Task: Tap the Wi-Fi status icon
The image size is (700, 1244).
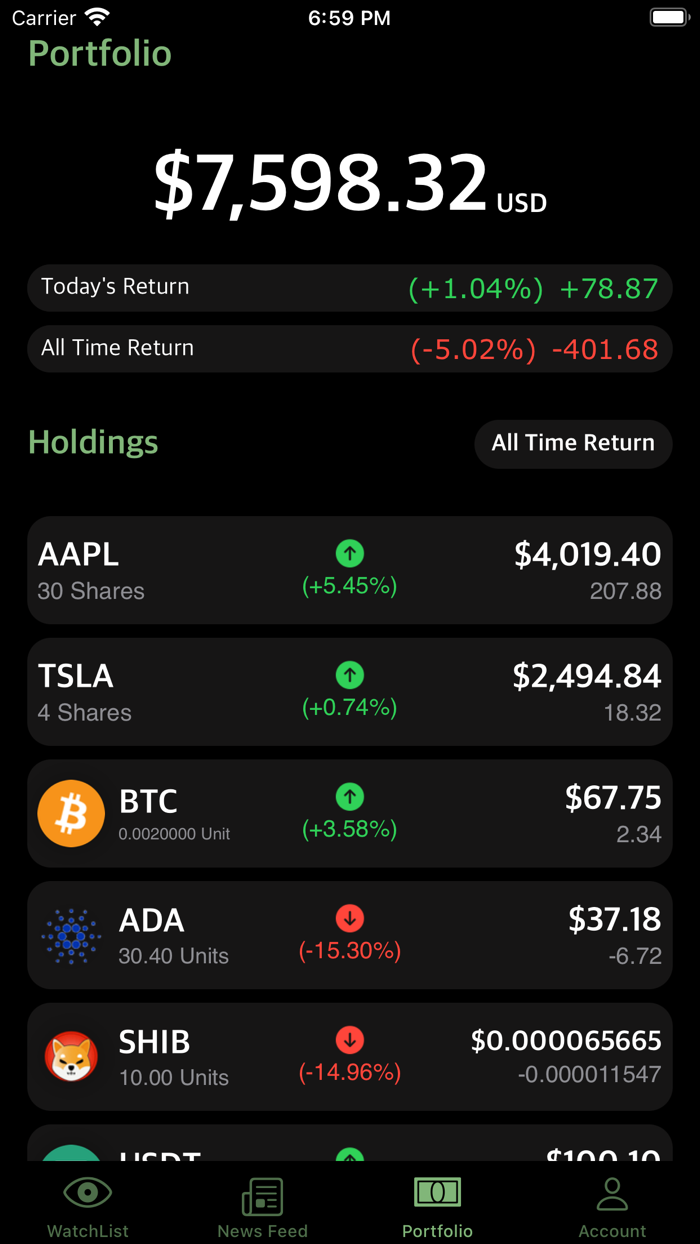Action: coord(97,18)
